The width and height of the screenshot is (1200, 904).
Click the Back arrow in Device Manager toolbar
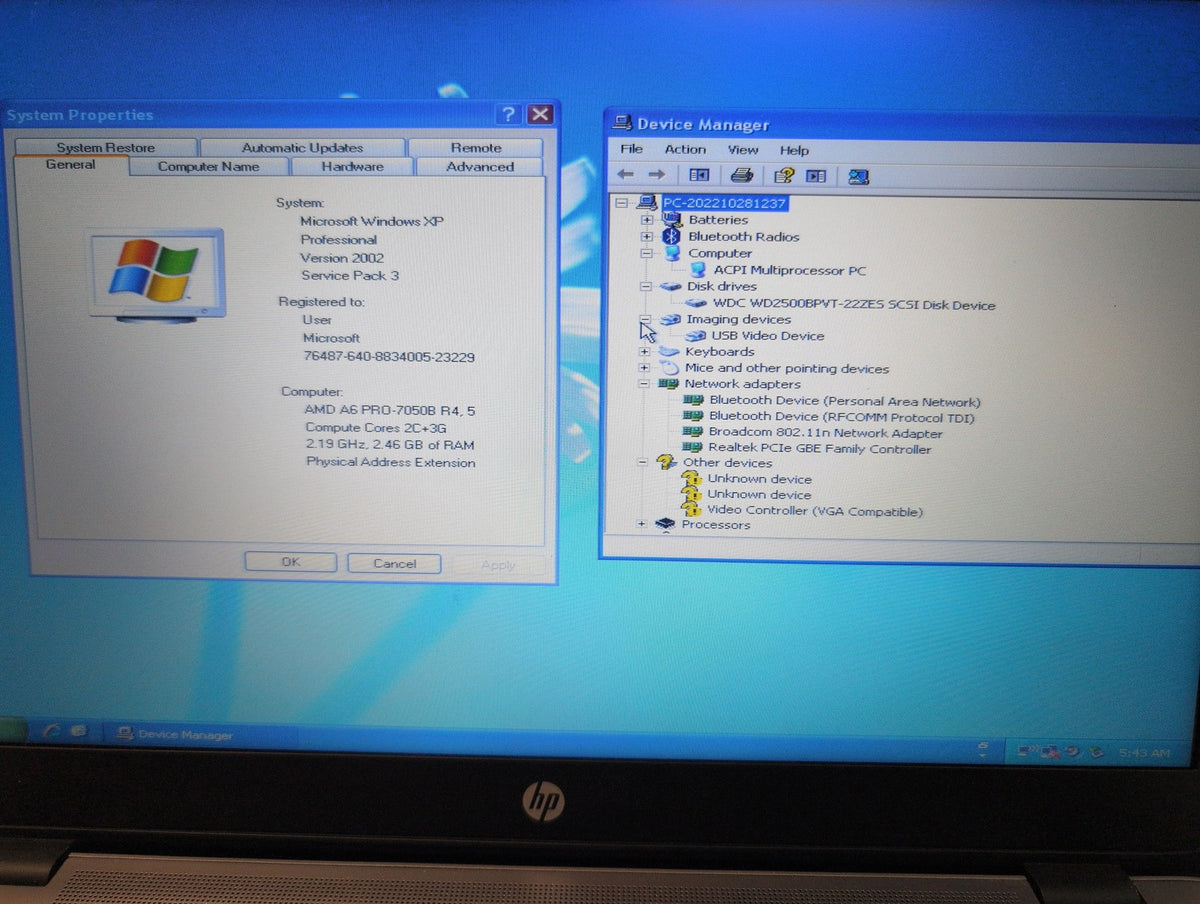coord(626,175)
